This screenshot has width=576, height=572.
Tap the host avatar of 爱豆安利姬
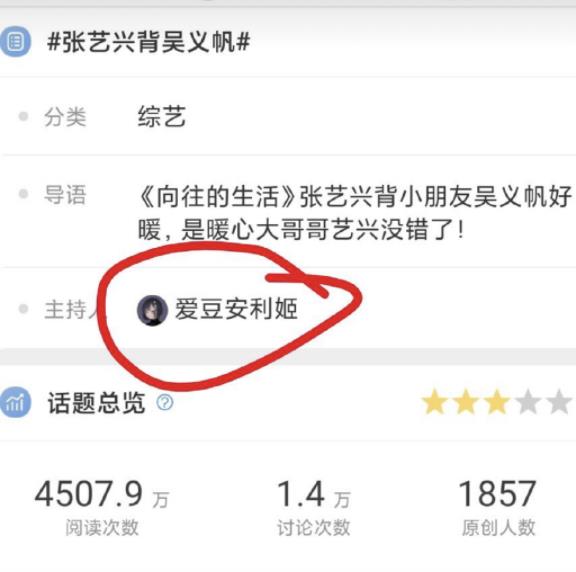coord(152,310)
